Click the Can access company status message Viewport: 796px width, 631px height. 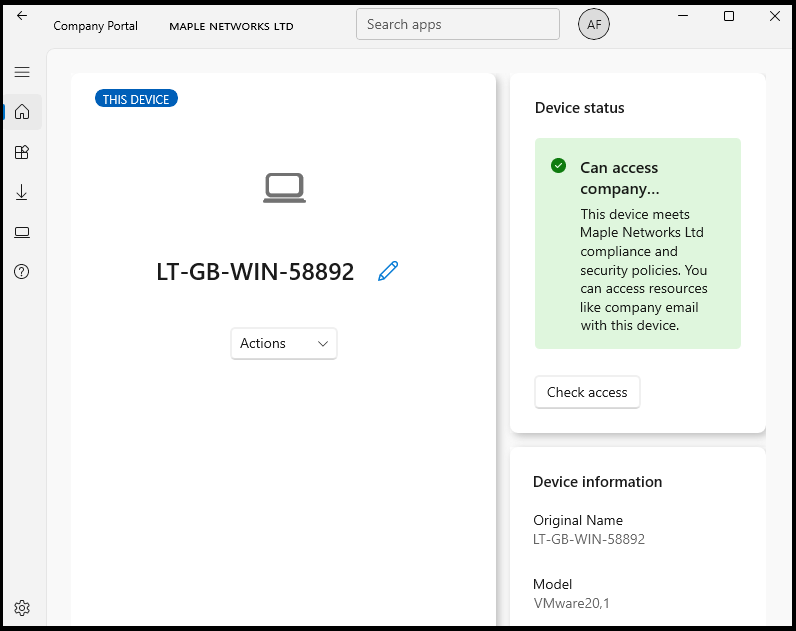[x=619, y=178]
